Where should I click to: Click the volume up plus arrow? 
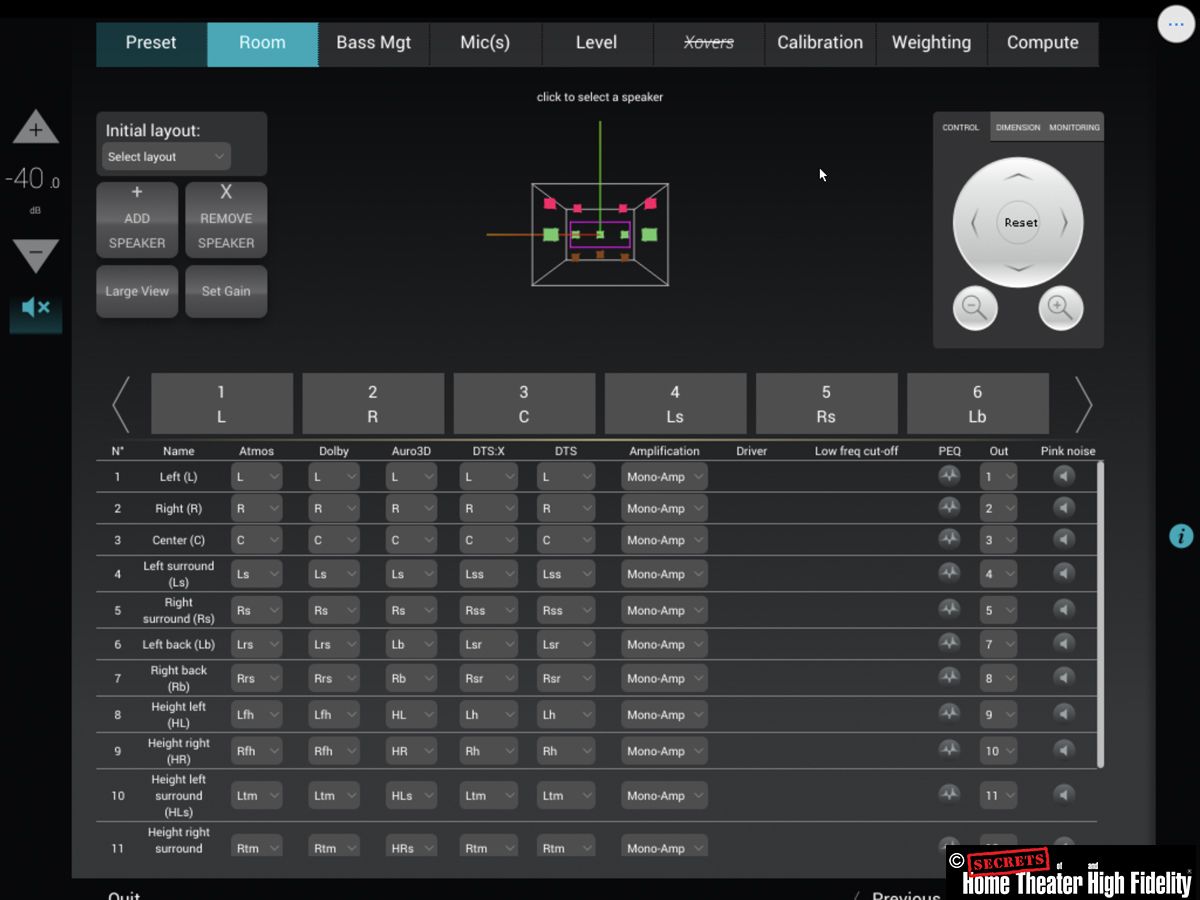[36, 128]
